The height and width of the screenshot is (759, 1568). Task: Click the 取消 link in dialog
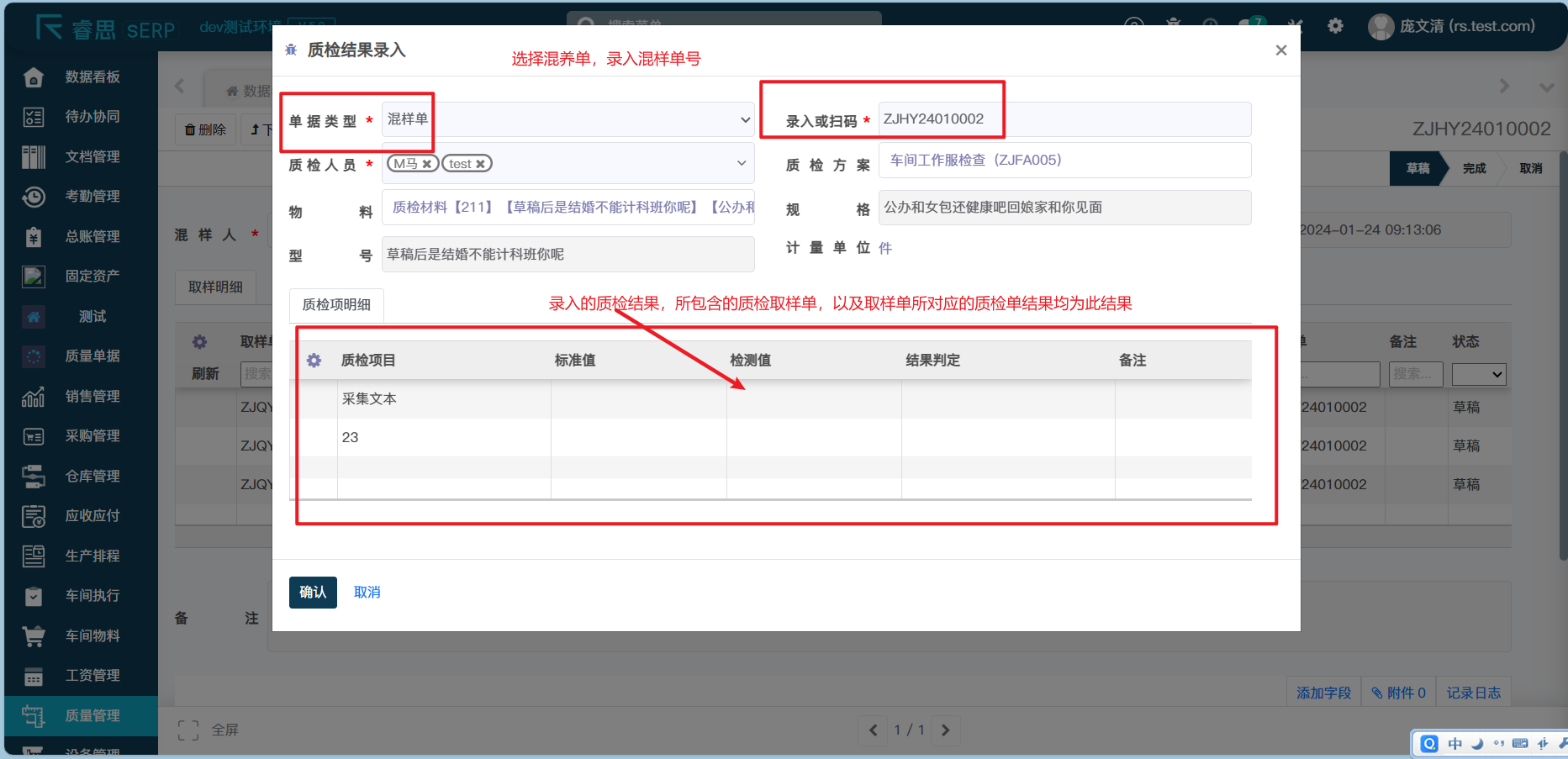click(x=367, y=593)
